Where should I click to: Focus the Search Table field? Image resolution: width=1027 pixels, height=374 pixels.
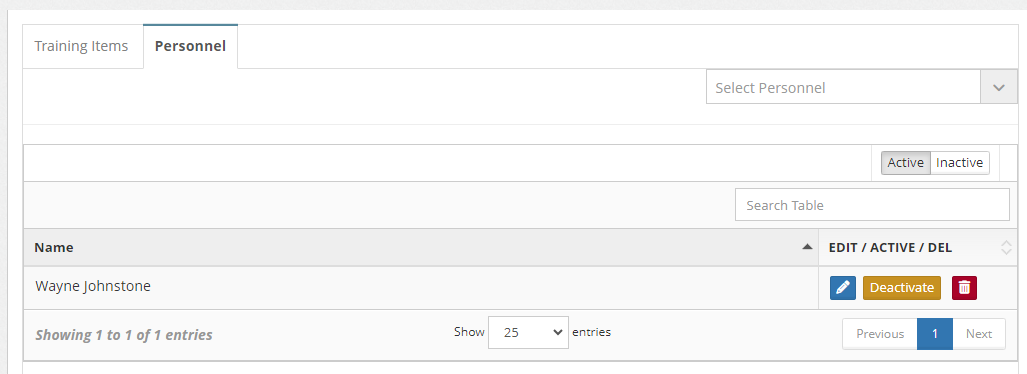(x=872, y=205)
